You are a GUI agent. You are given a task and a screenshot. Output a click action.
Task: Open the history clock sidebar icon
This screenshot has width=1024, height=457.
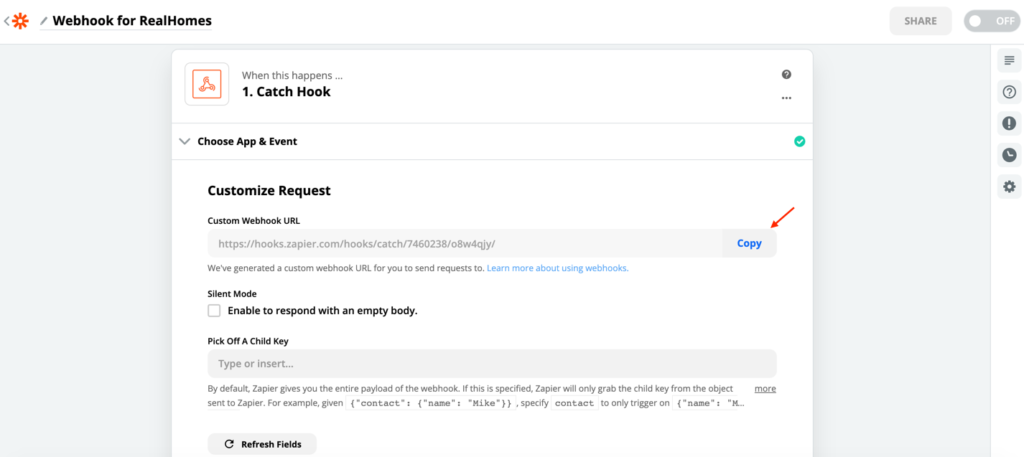pyautogui.click(x=1009, y=155)
